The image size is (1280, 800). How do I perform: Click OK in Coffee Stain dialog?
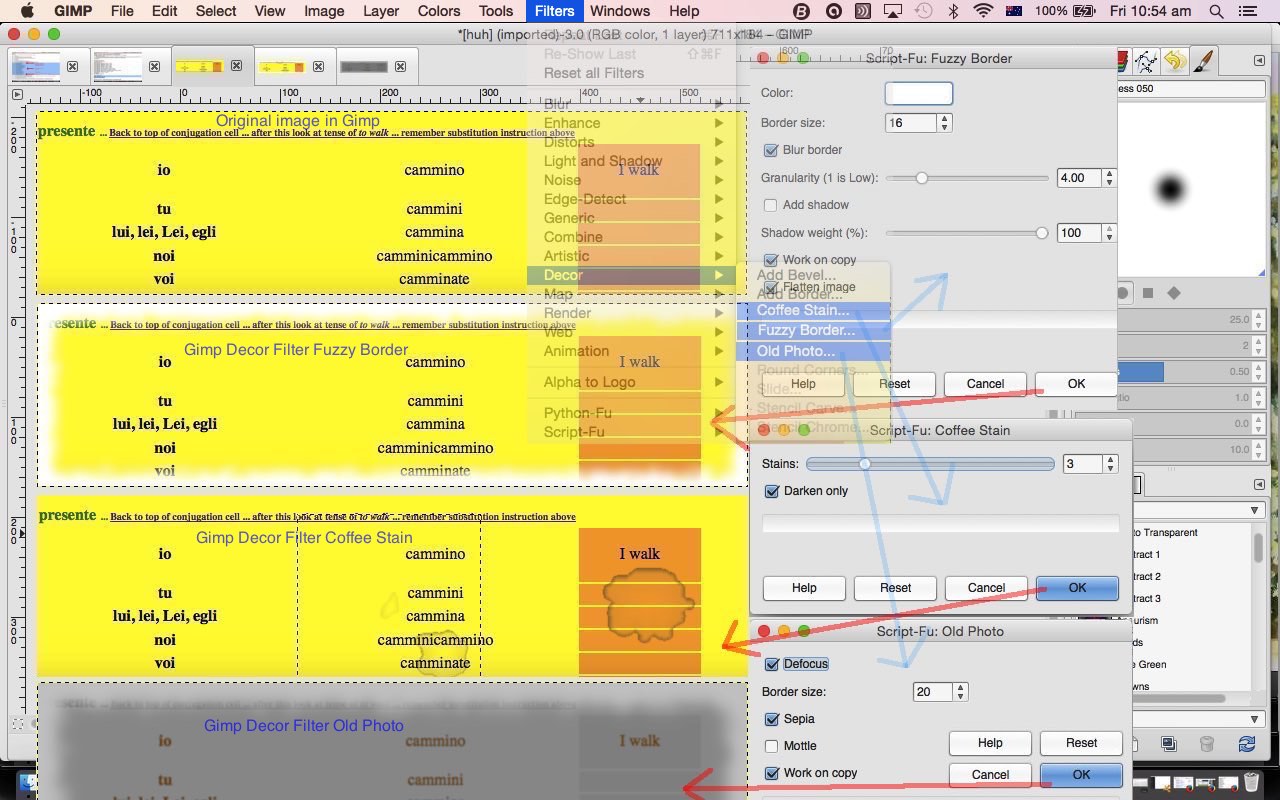point(1077,588)
